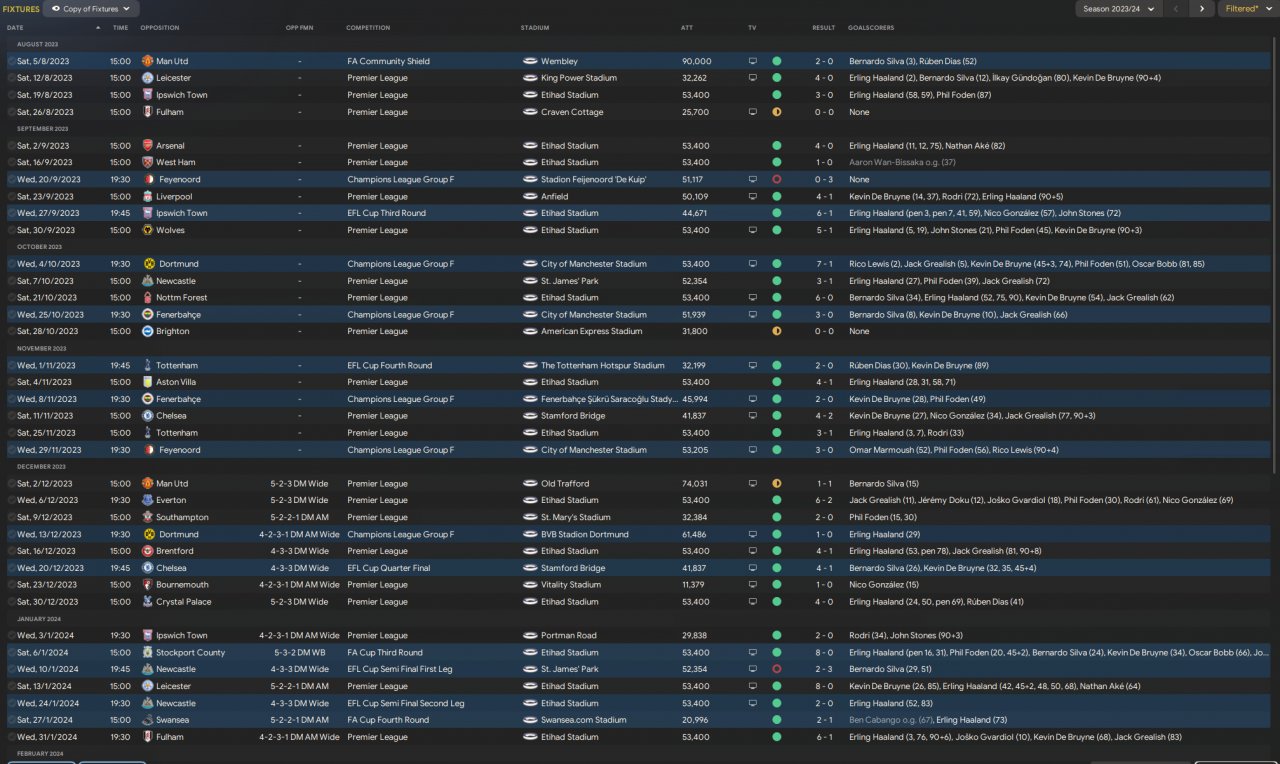The image size is (1280, 764).
Task: Click the stadium icon beside Portman Road
Action: (530, 635)
